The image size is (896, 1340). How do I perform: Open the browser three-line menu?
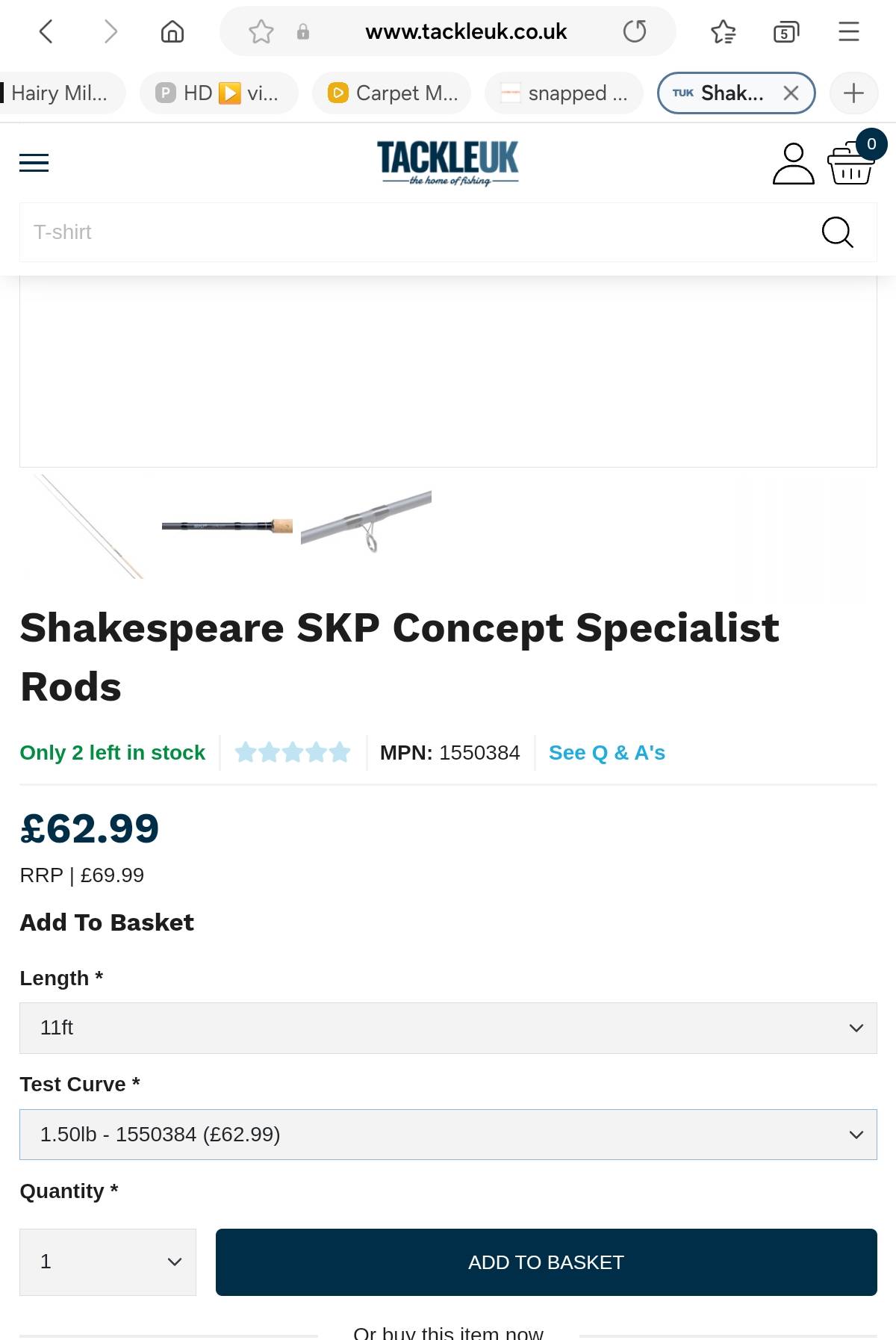pyautogui.click(x=849, y=31)
